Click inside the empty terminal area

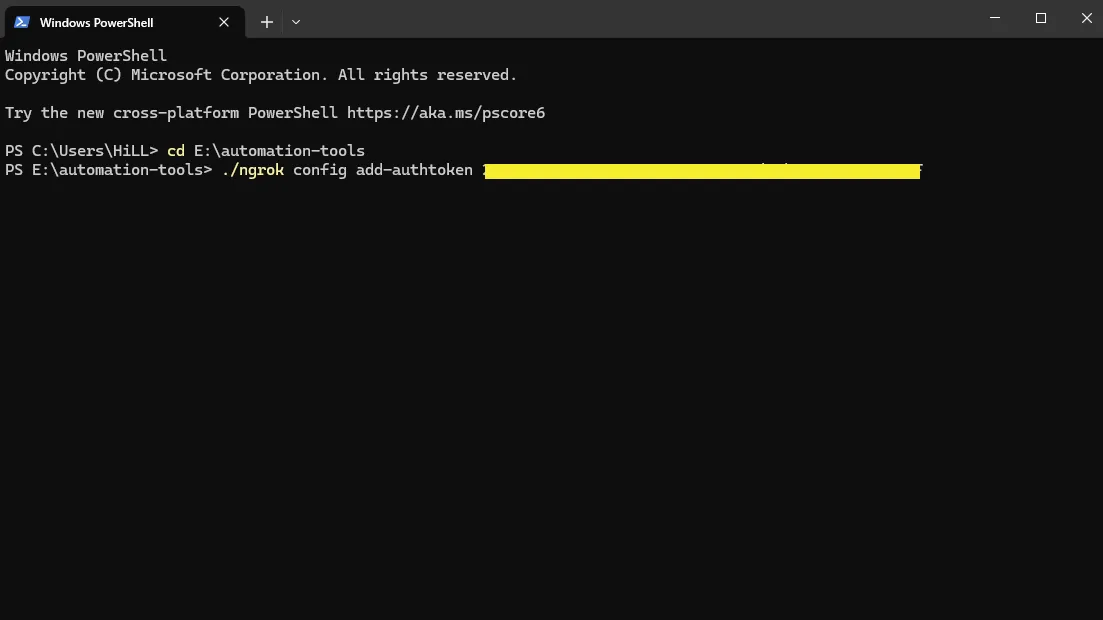pyautogui.click(x=550, y=400)
